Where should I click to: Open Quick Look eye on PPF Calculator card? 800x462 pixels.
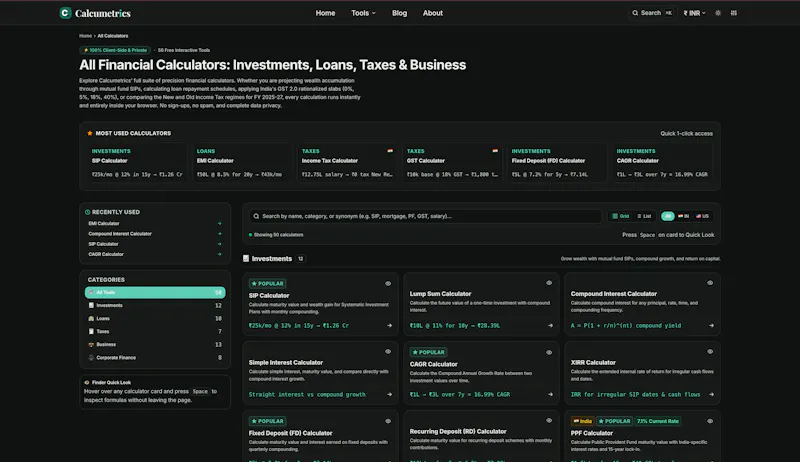tap(710, 421)
